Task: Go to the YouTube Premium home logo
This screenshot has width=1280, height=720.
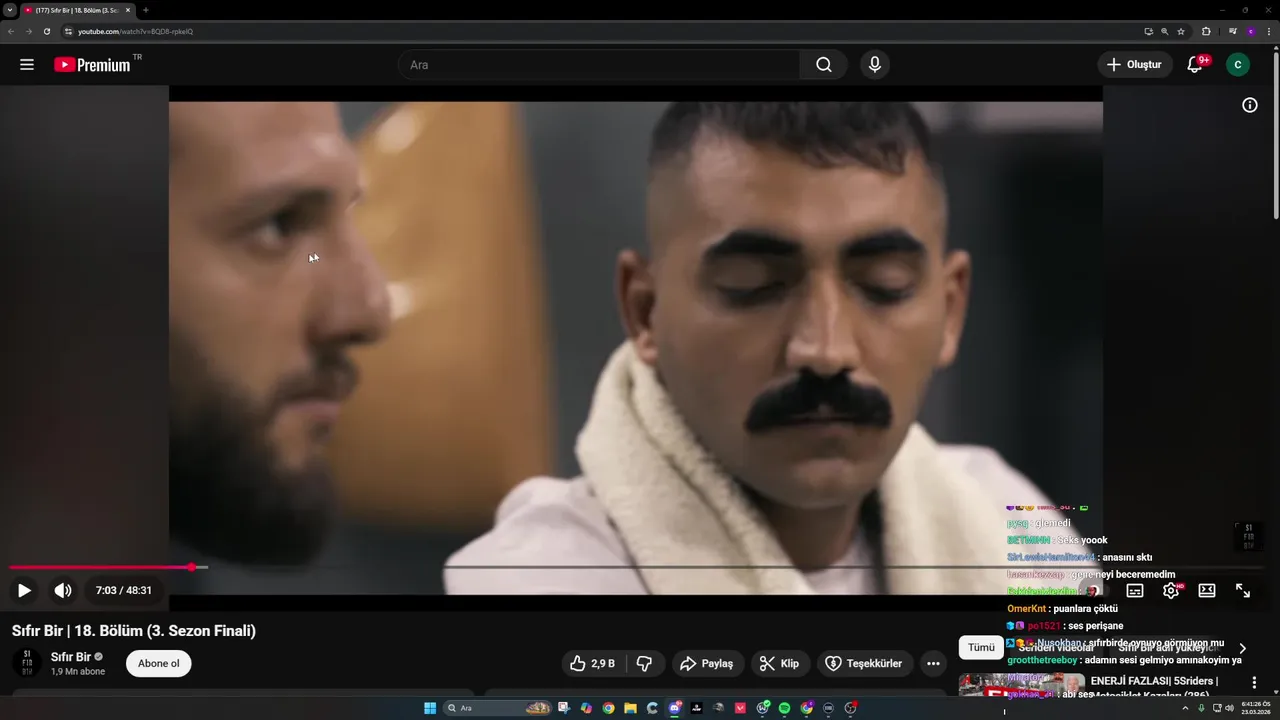Action: pyautogui.click(x=92, y=65)
